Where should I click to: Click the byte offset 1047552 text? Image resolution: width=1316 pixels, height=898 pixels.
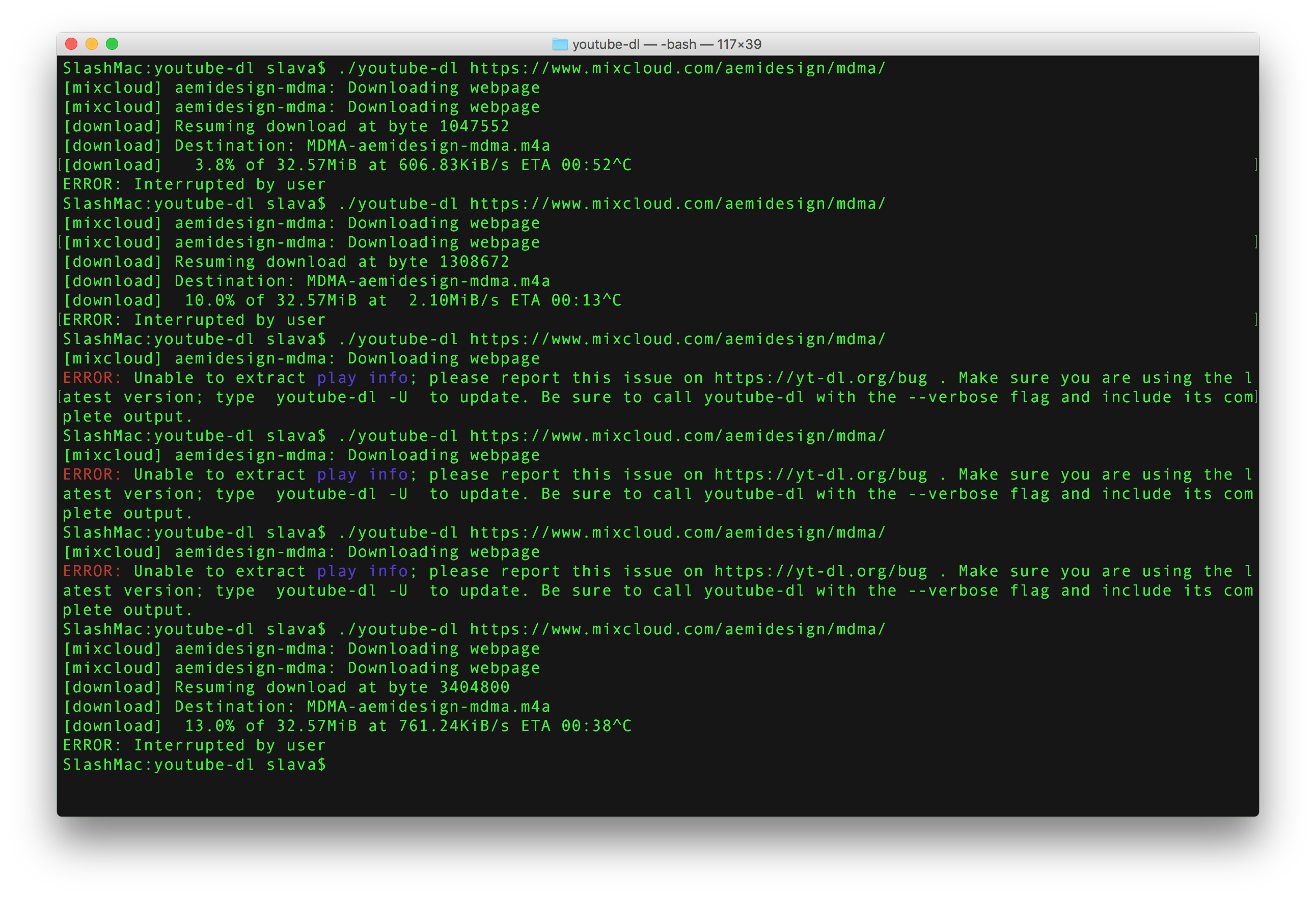[474, 126]
